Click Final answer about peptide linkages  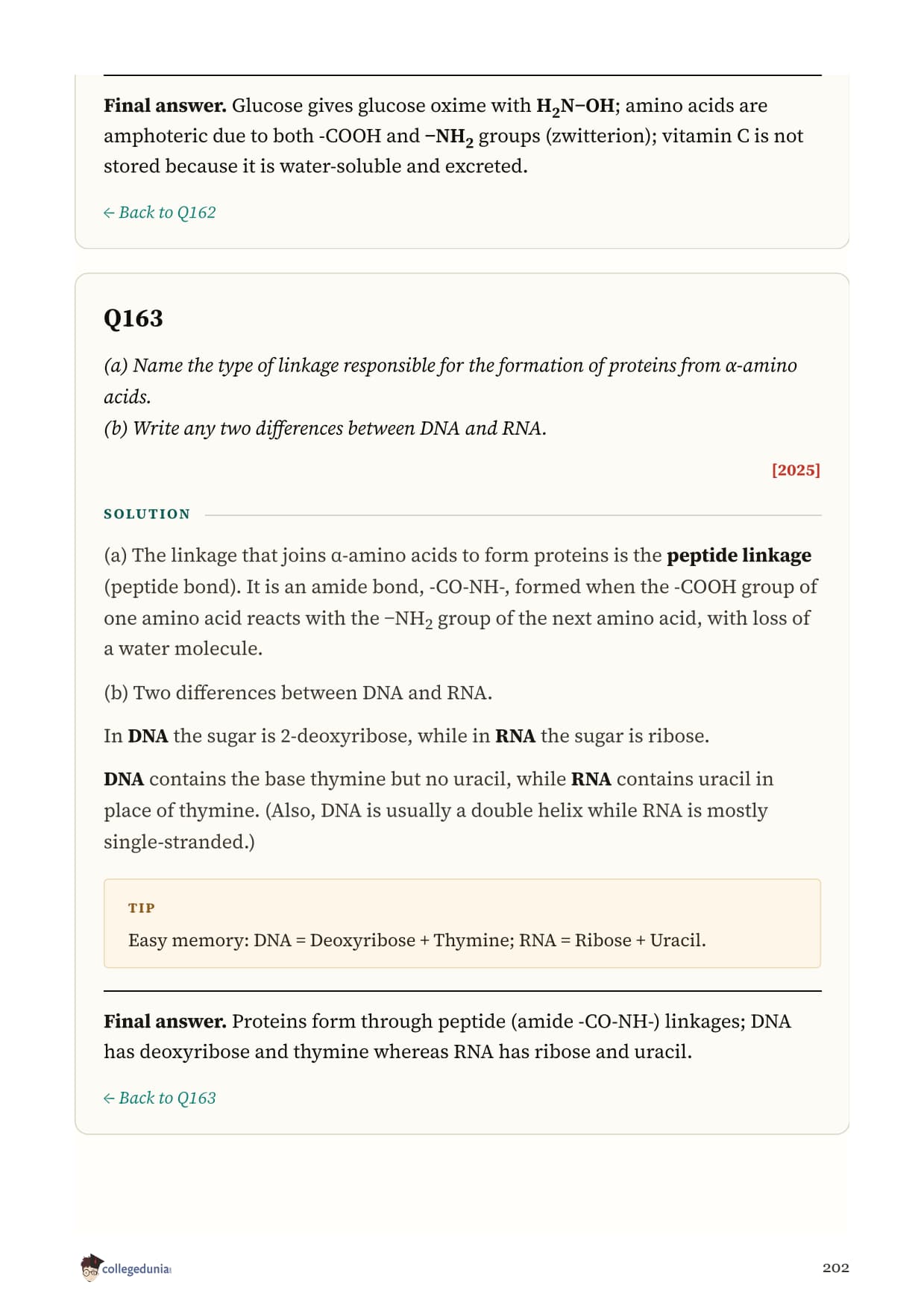(x=447, y=1037)
